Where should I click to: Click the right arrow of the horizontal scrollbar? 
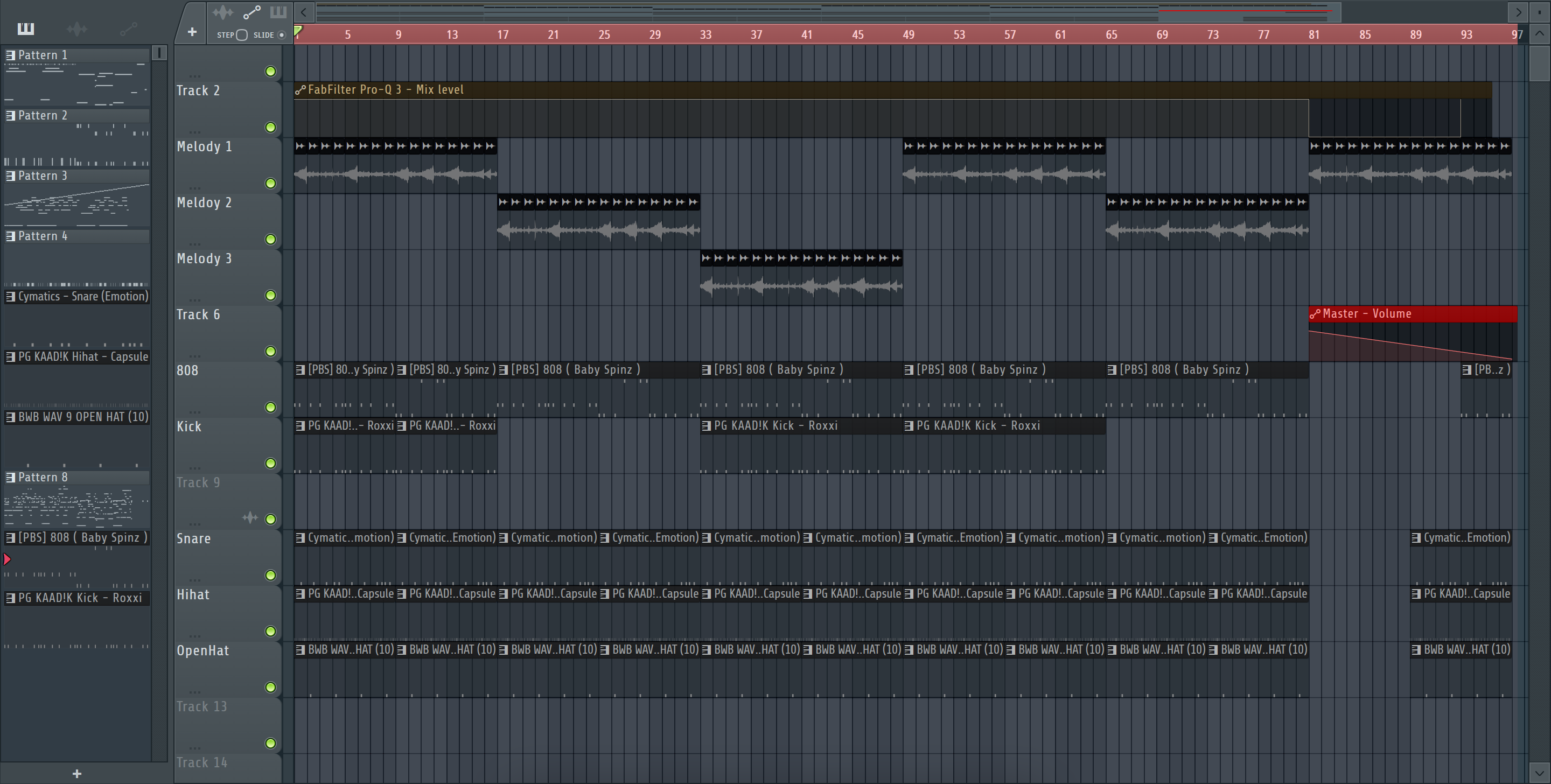click(1518, 12)
